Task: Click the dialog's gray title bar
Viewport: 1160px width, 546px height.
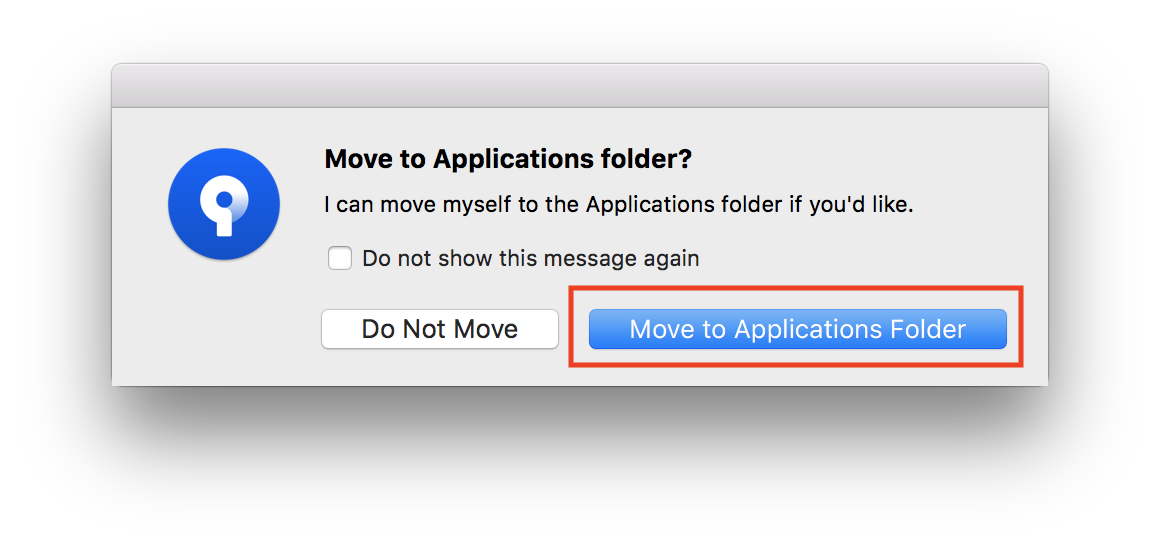Action: (x=580, y=86)
